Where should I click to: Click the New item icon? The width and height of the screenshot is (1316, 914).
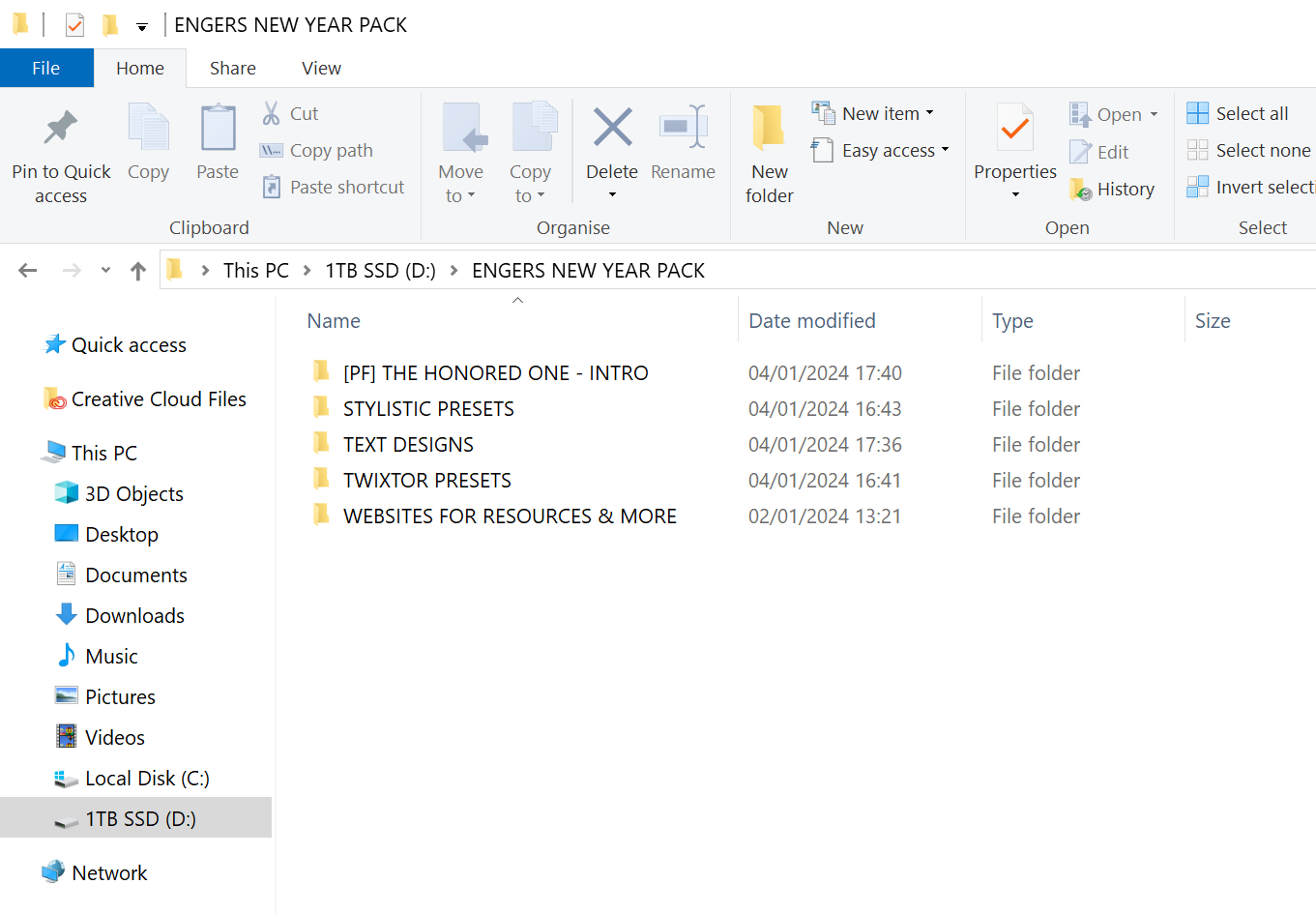point(823,113)
